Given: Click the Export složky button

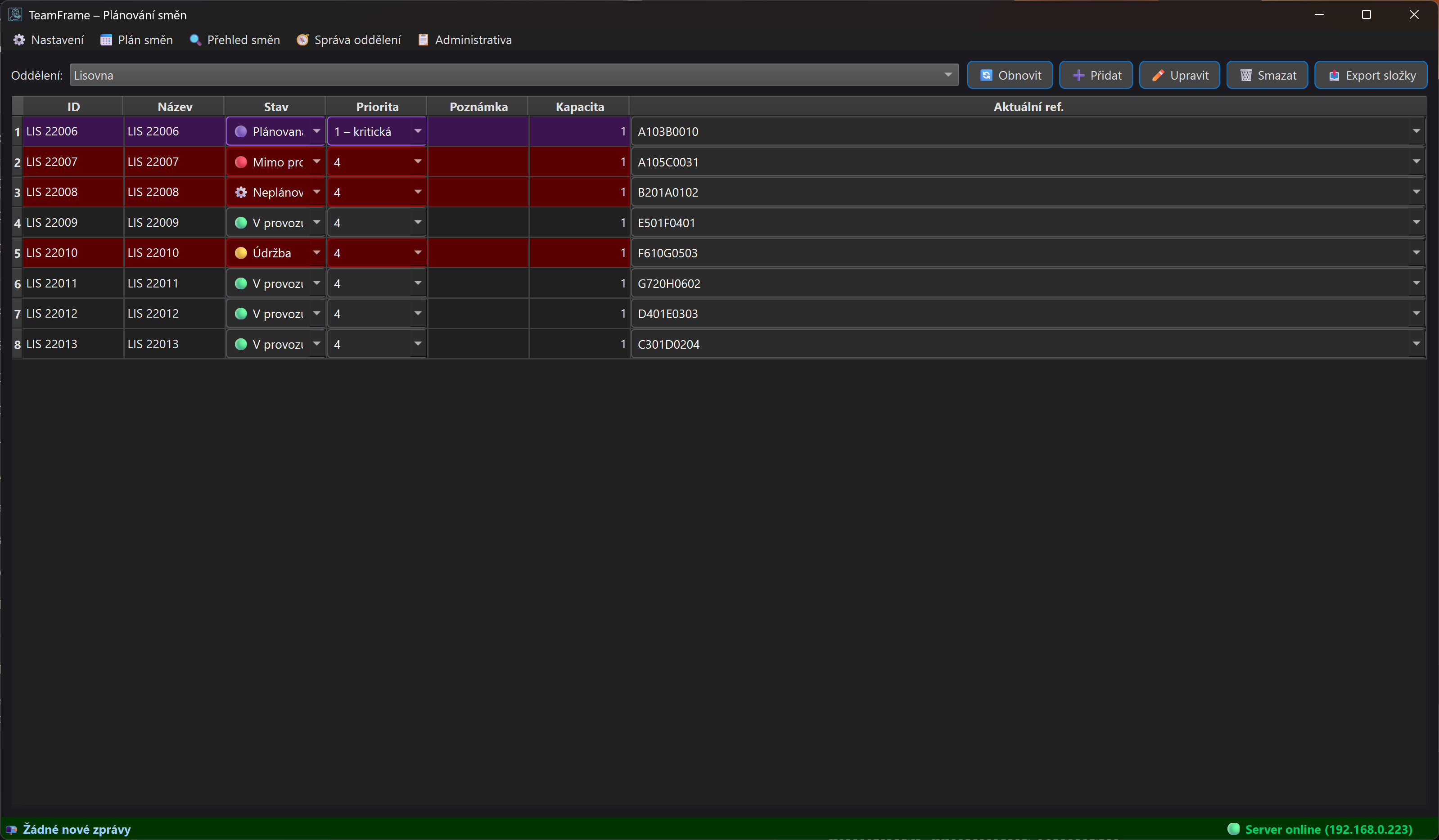Looking at the screenshot, I should (x=1371, y=75).
